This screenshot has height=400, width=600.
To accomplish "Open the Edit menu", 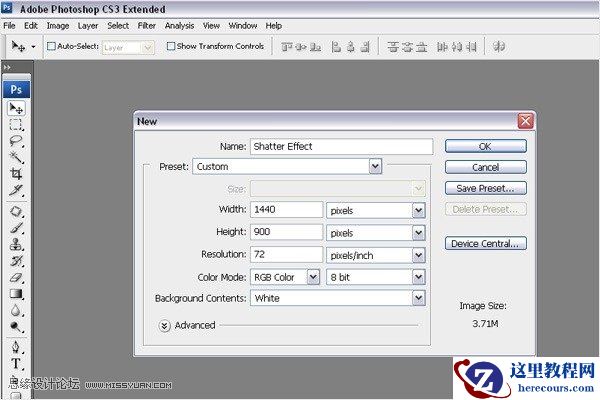I will (31, 26).
